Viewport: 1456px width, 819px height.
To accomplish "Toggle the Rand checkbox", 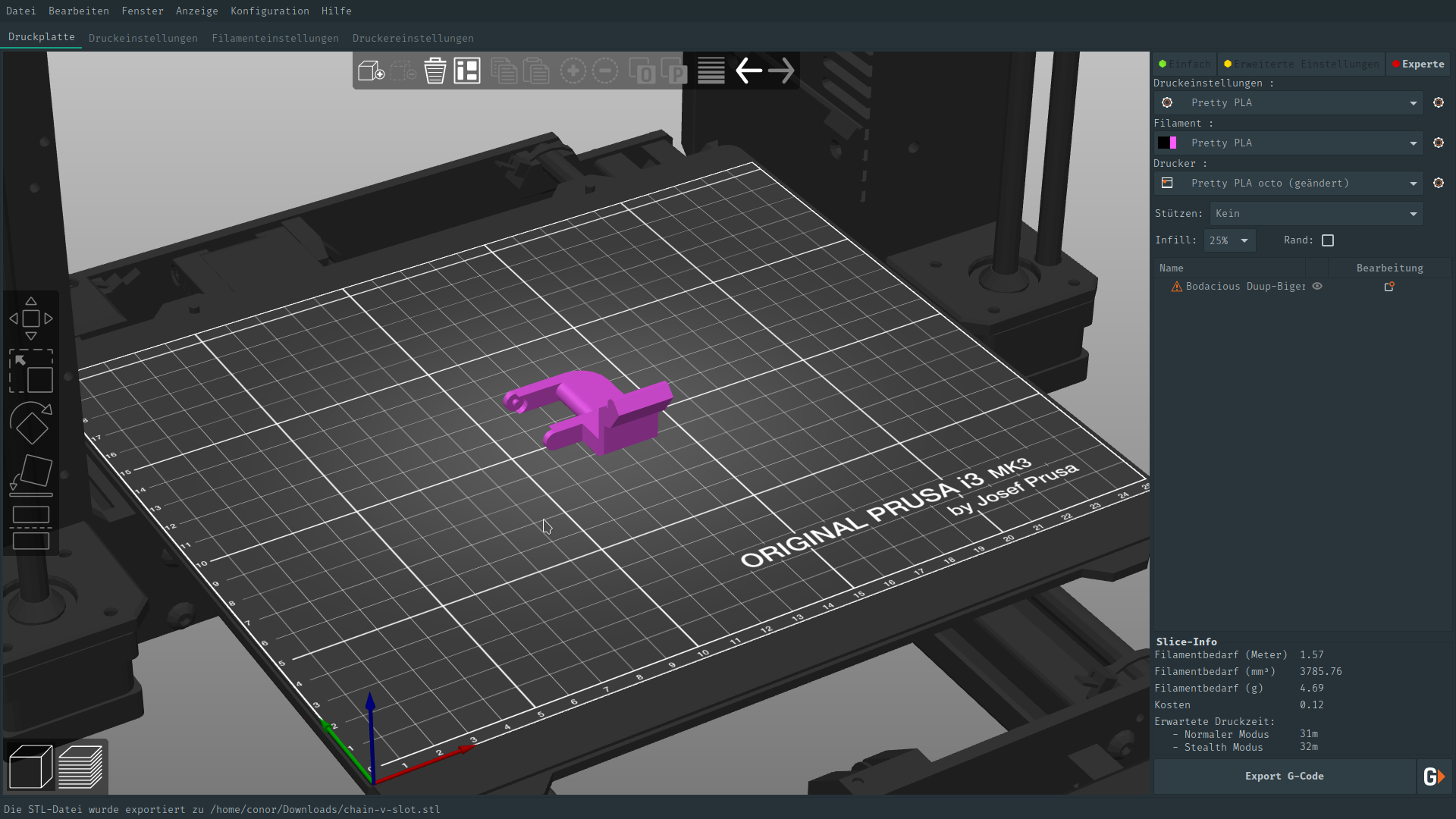I will tap(1328, 240).
